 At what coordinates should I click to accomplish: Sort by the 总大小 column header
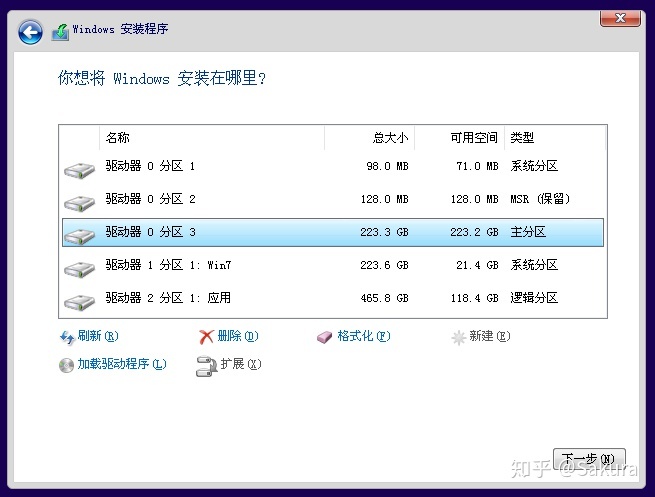click(x=370, y=137)
